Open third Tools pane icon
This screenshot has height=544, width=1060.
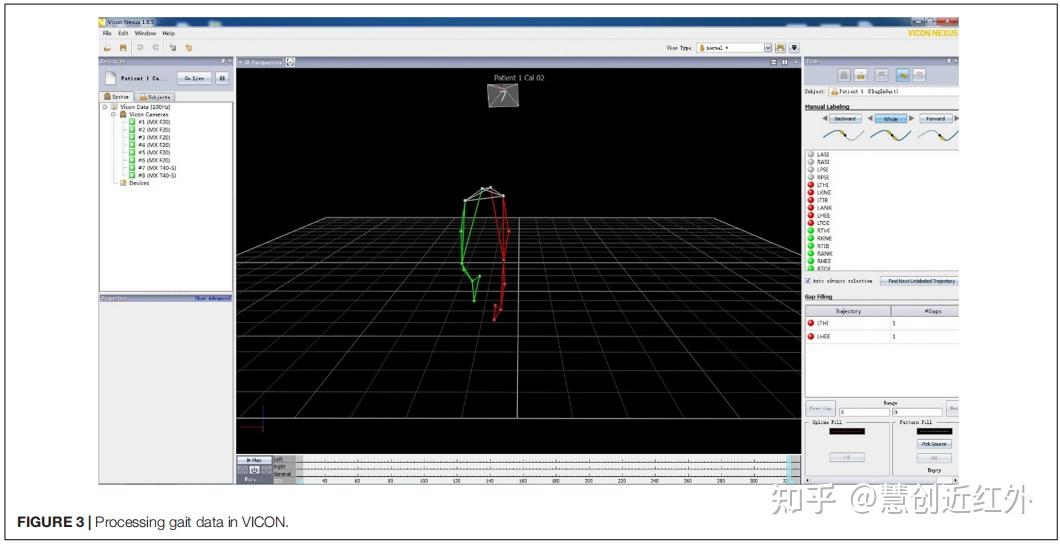coord(882,75)
